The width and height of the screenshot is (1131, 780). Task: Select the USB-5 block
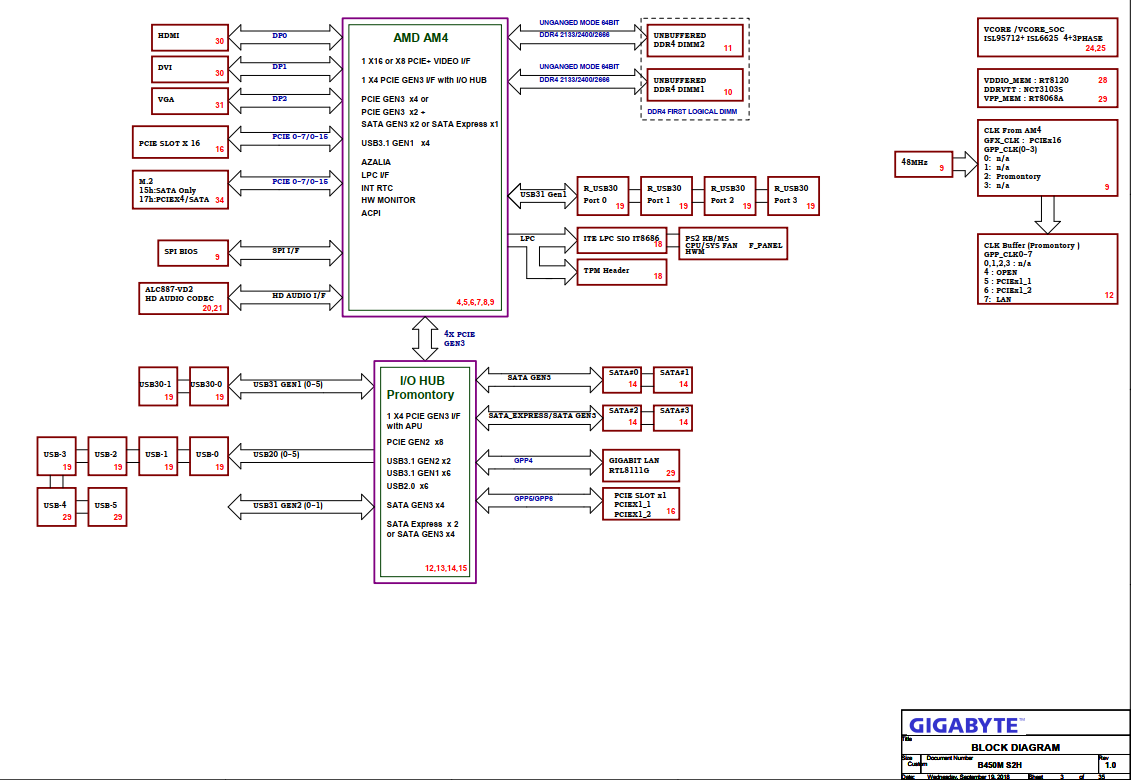click(x=107, y=507)
